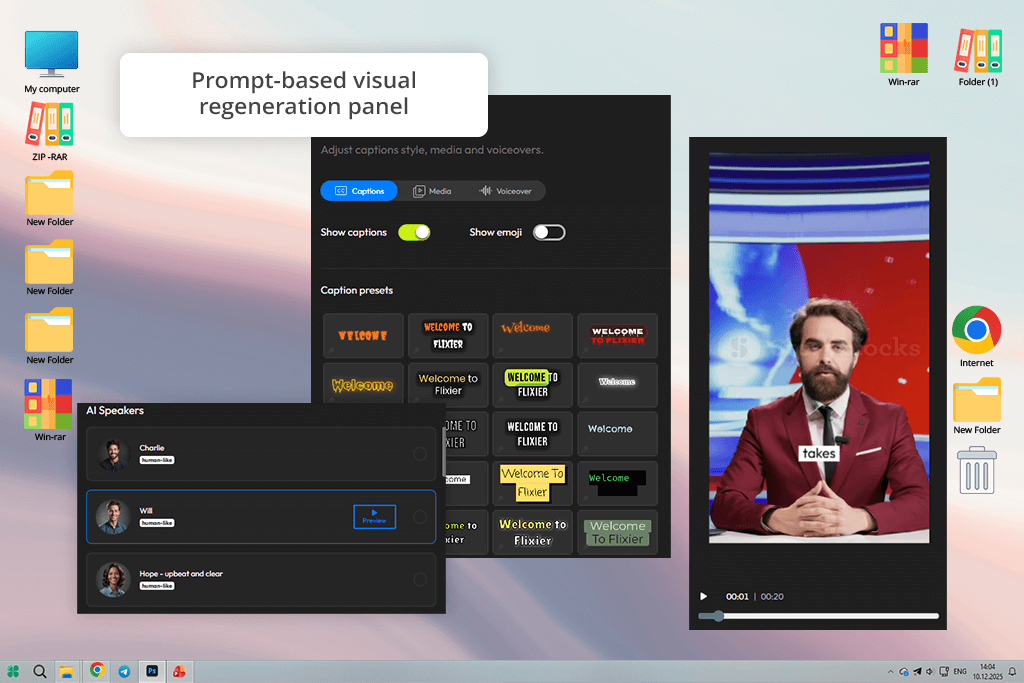The height and width of the screenshot is (683, 1024).
Task: Play the video preview
Action: (x=703, y=596)
